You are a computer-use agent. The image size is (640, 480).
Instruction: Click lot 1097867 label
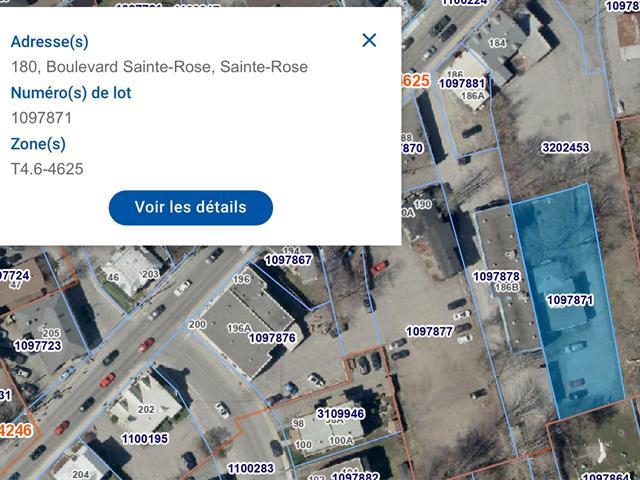[x=289, y=260]
